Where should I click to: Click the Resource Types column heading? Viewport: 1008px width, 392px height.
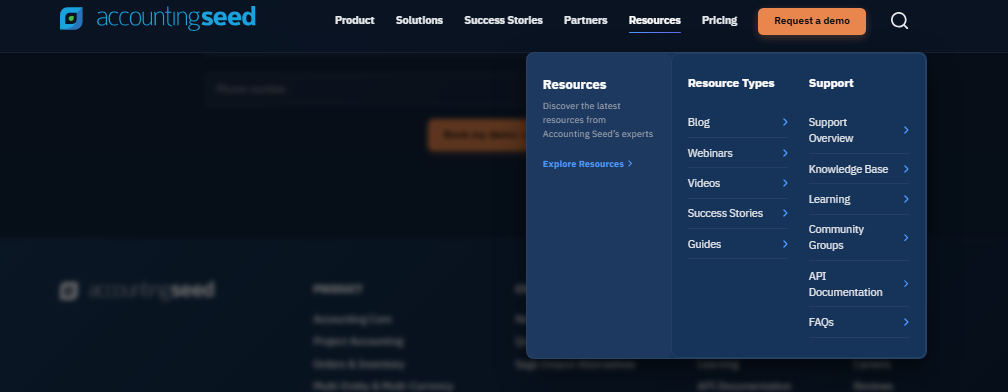(731, 83)
